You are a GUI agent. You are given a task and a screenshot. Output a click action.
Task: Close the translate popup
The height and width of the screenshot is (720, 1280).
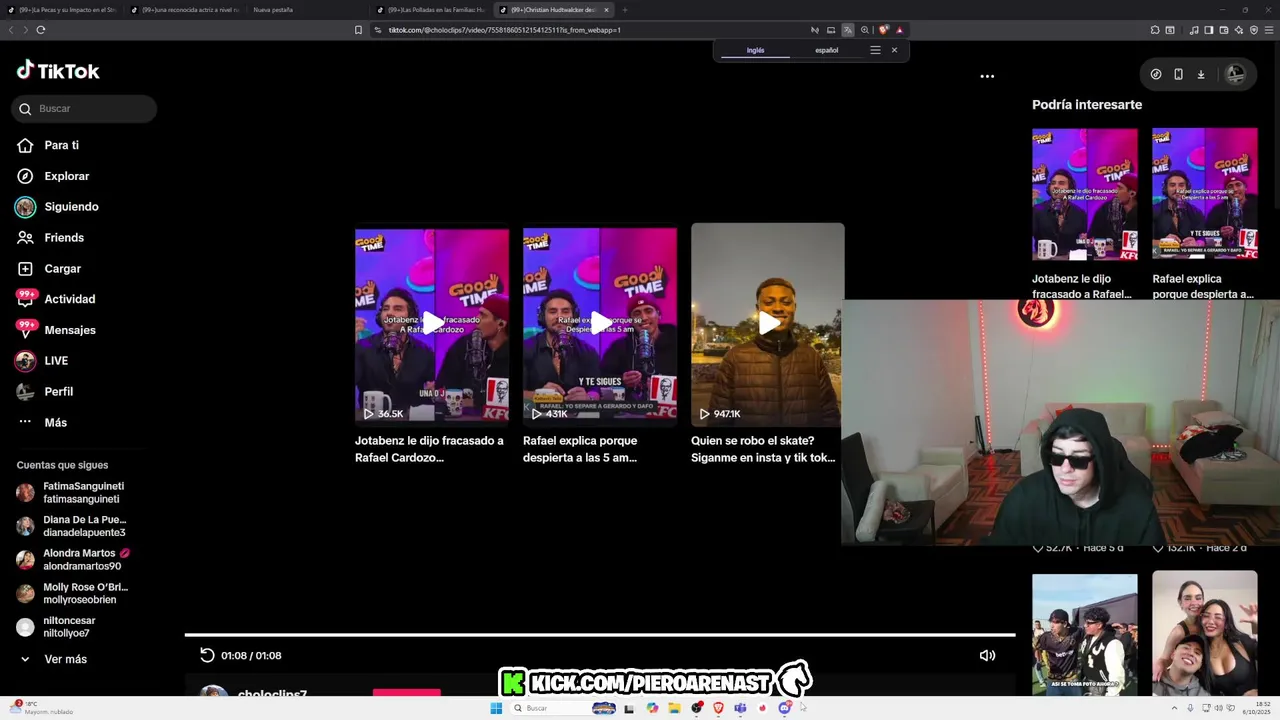894,50
